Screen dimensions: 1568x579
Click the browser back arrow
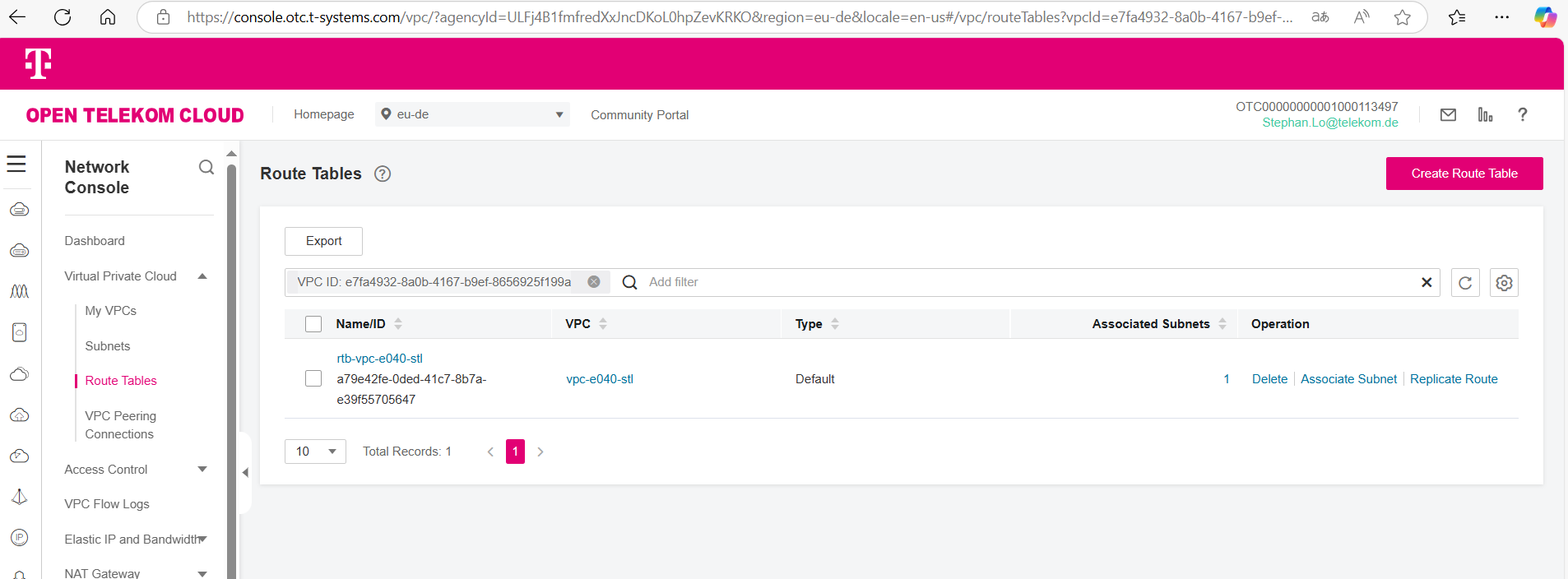(x=17, y=16)
